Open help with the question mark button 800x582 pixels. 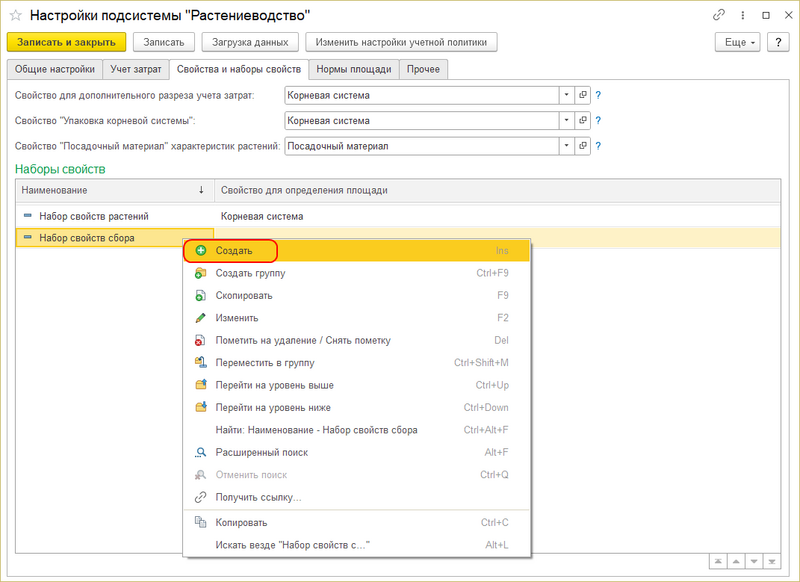778,42
